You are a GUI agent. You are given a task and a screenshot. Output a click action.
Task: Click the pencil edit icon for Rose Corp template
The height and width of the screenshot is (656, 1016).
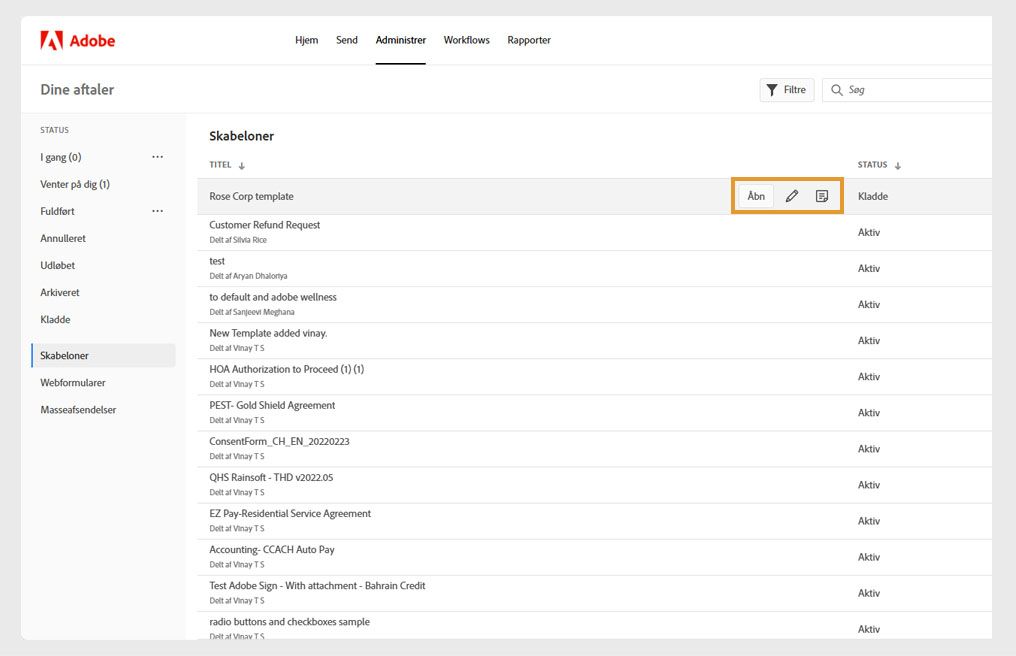point(792,196)
